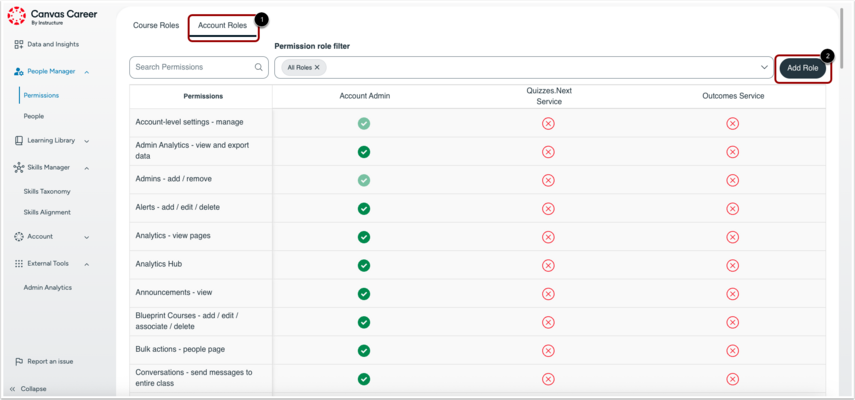The height and width of the screenshot is (400, 855).
Task: Click Account-level settings - manage permission name
Action: [189, 122]
